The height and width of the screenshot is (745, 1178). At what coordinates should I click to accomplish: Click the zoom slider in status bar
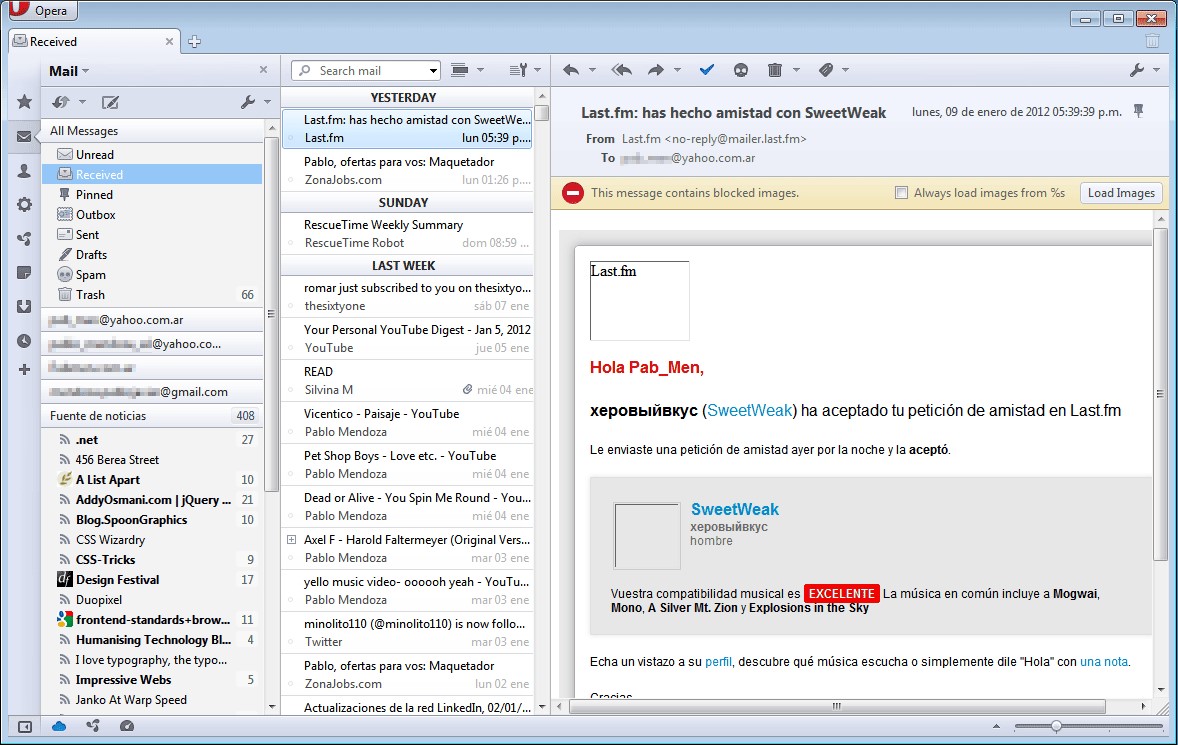(x=1056, y=726)
